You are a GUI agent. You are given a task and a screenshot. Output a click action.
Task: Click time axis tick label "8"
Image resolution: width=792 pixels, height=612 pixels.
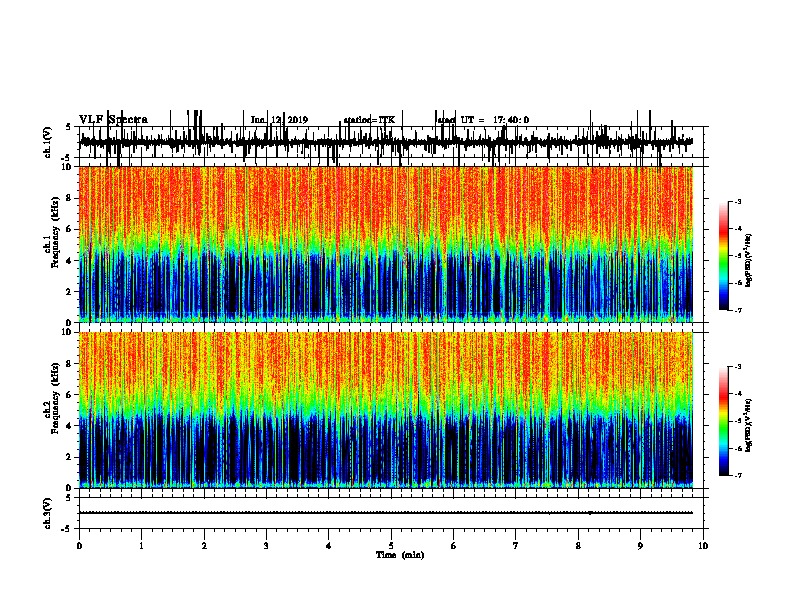[578, 546]
